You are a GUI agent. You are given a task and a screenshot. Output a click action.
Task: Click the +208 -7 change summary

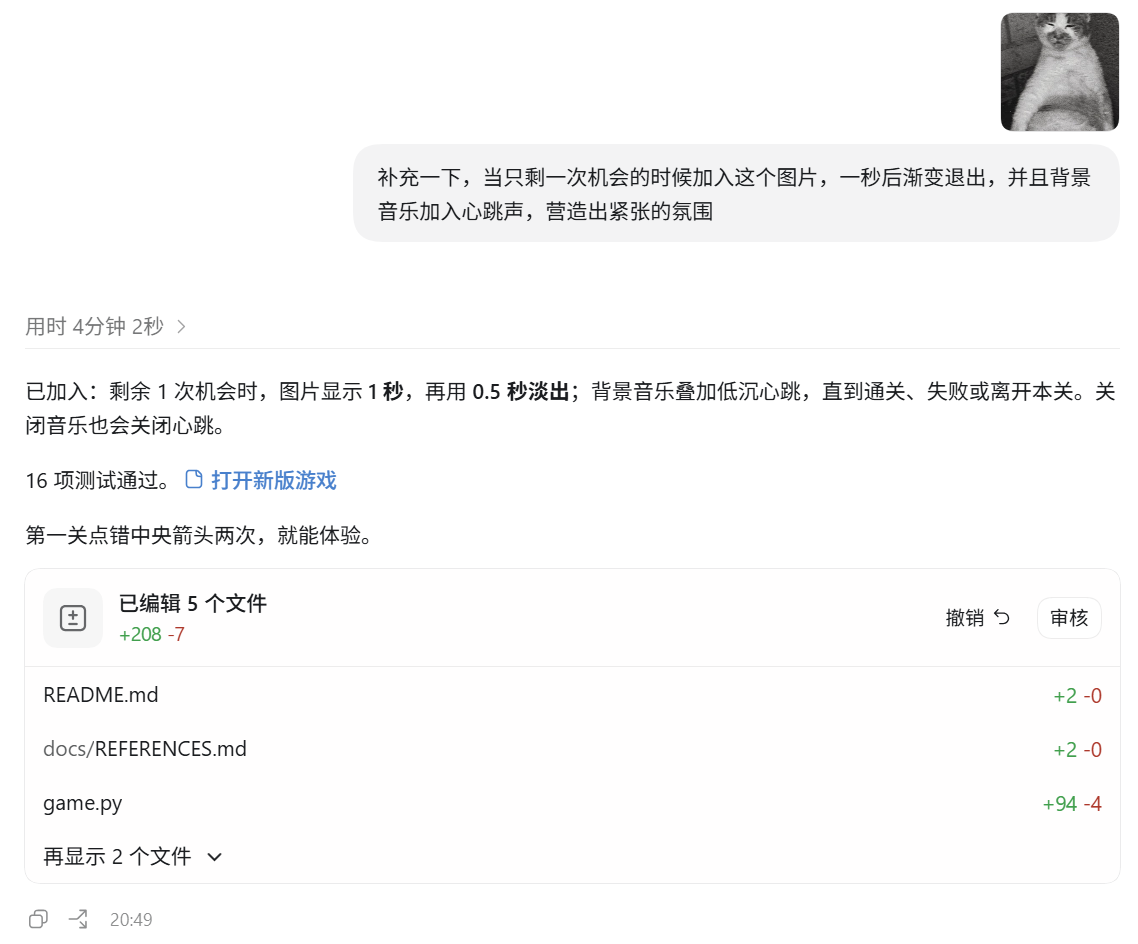[152, 634]
